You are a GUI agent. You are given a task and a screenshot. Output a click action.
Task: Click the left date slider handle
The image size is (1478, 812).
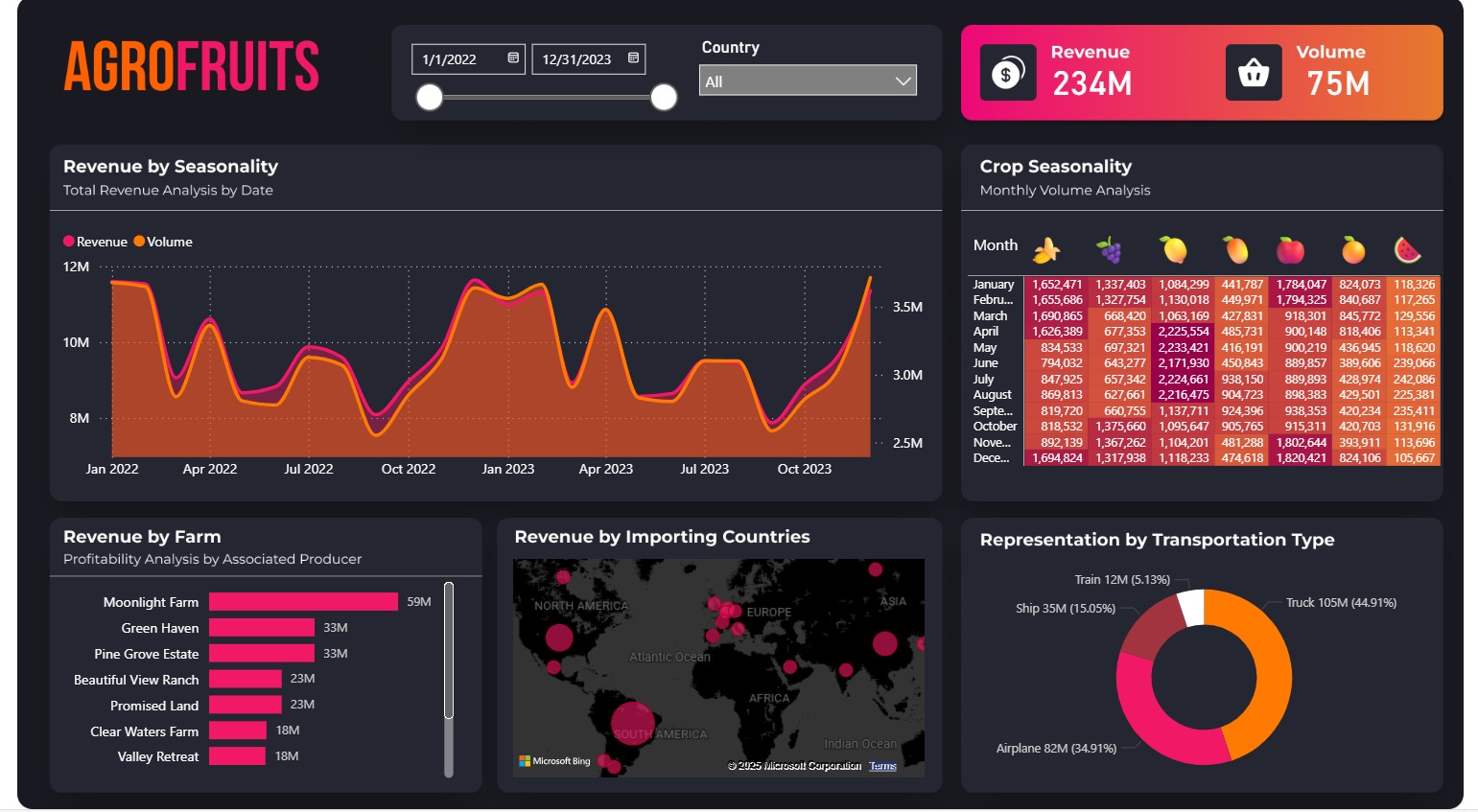(430, 97)
